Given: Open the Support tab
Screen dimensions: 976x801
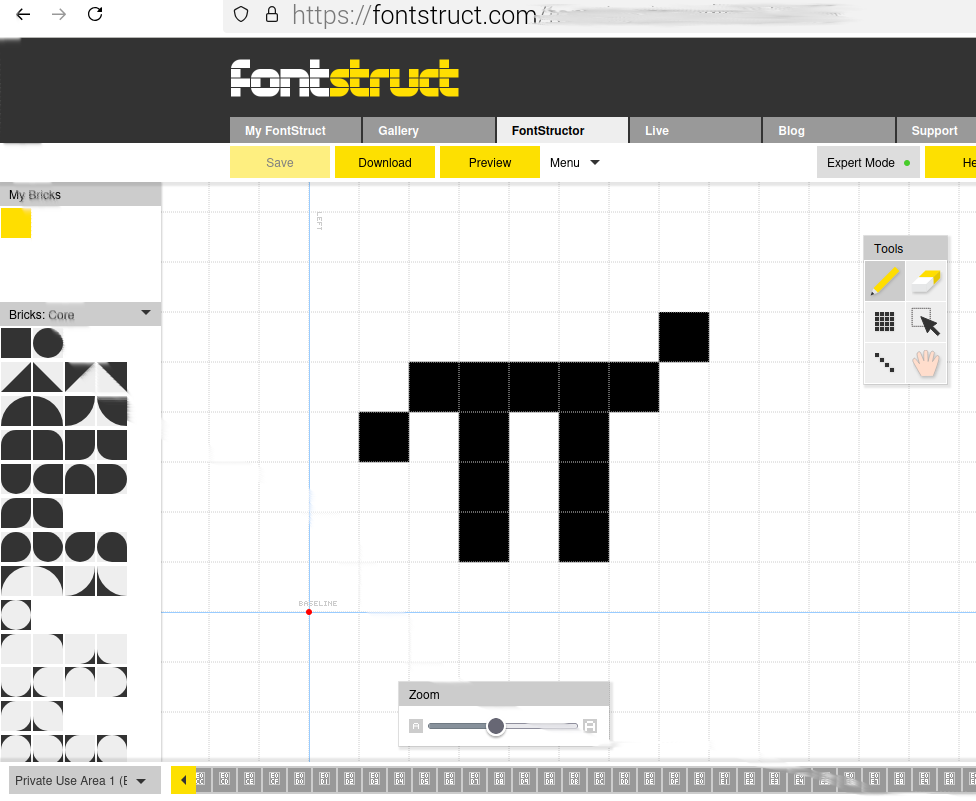Looking at the screenshot, I should (936, 131).
